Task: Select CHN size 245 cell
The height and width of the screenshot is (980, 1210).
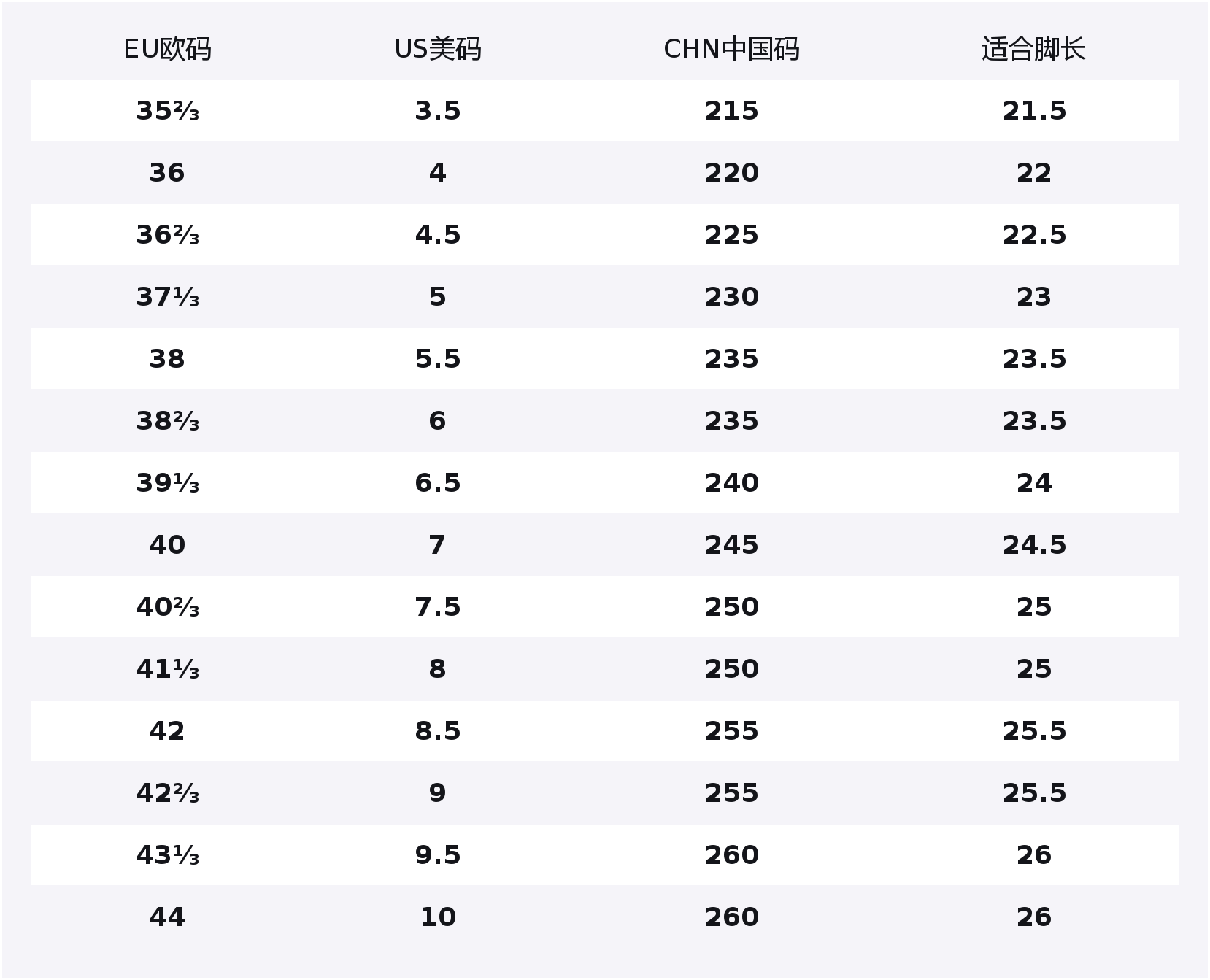Action: (x=731, y=545)
